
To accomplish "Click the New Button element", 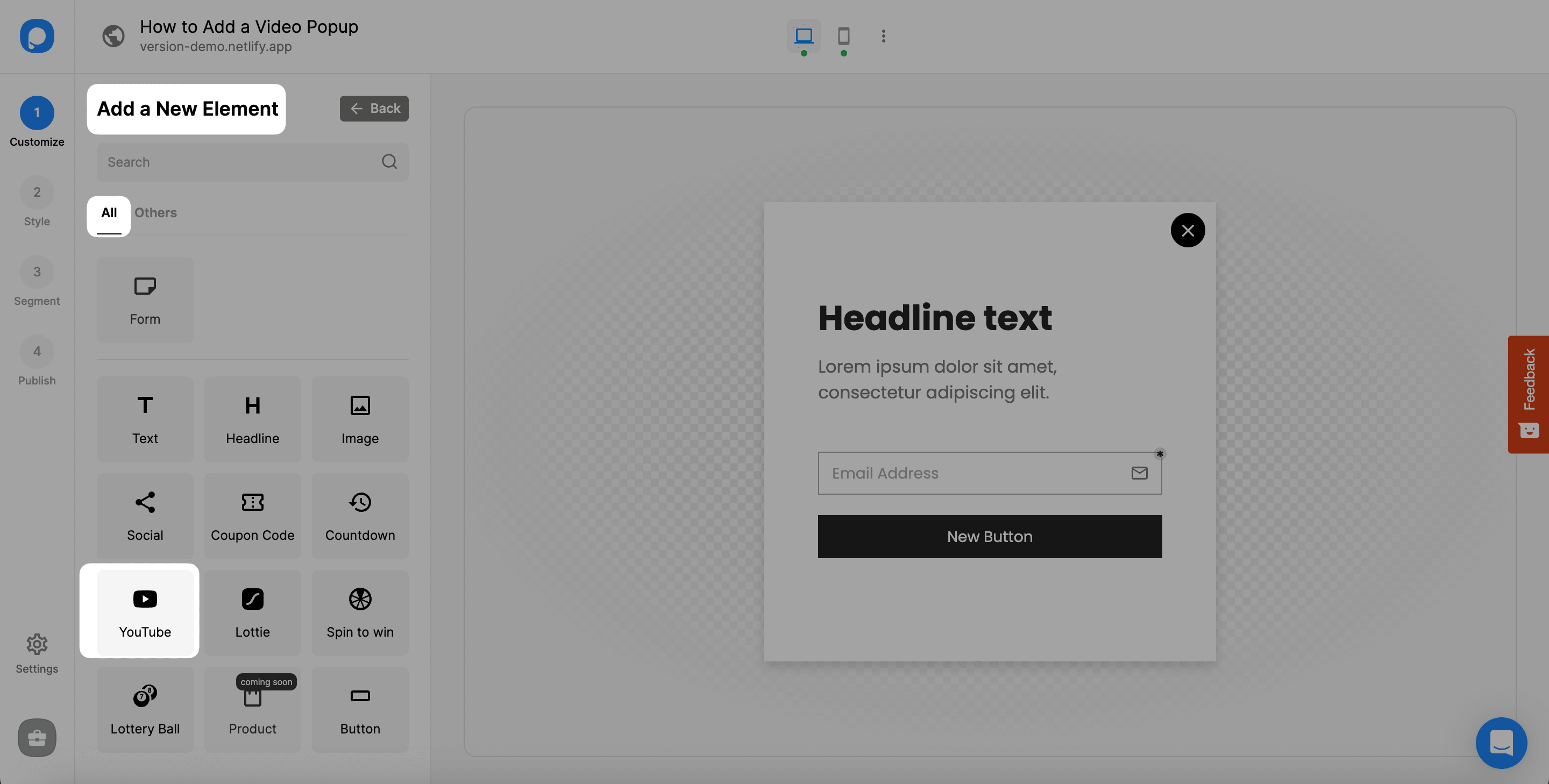I will 990,536.
